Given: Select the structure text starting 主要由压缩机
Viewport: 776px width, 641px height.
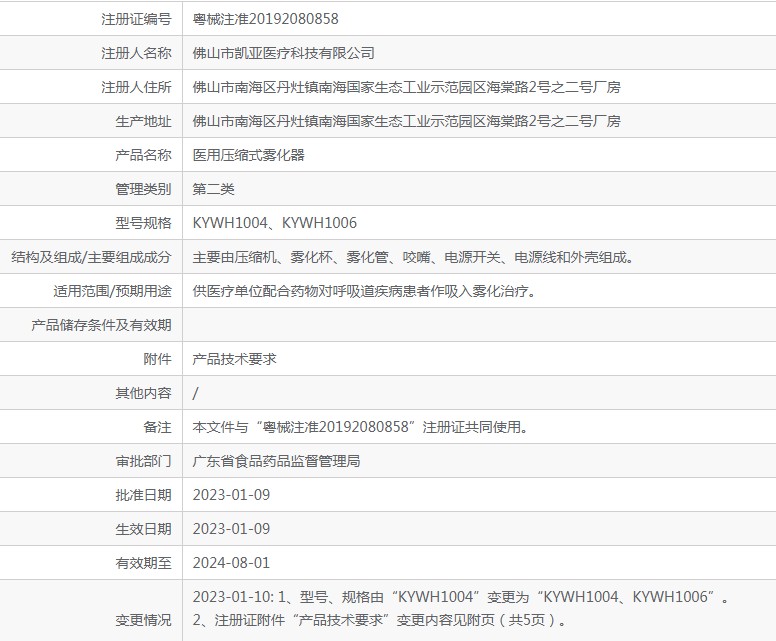Looking at the screenshot, I should [413, 257].
